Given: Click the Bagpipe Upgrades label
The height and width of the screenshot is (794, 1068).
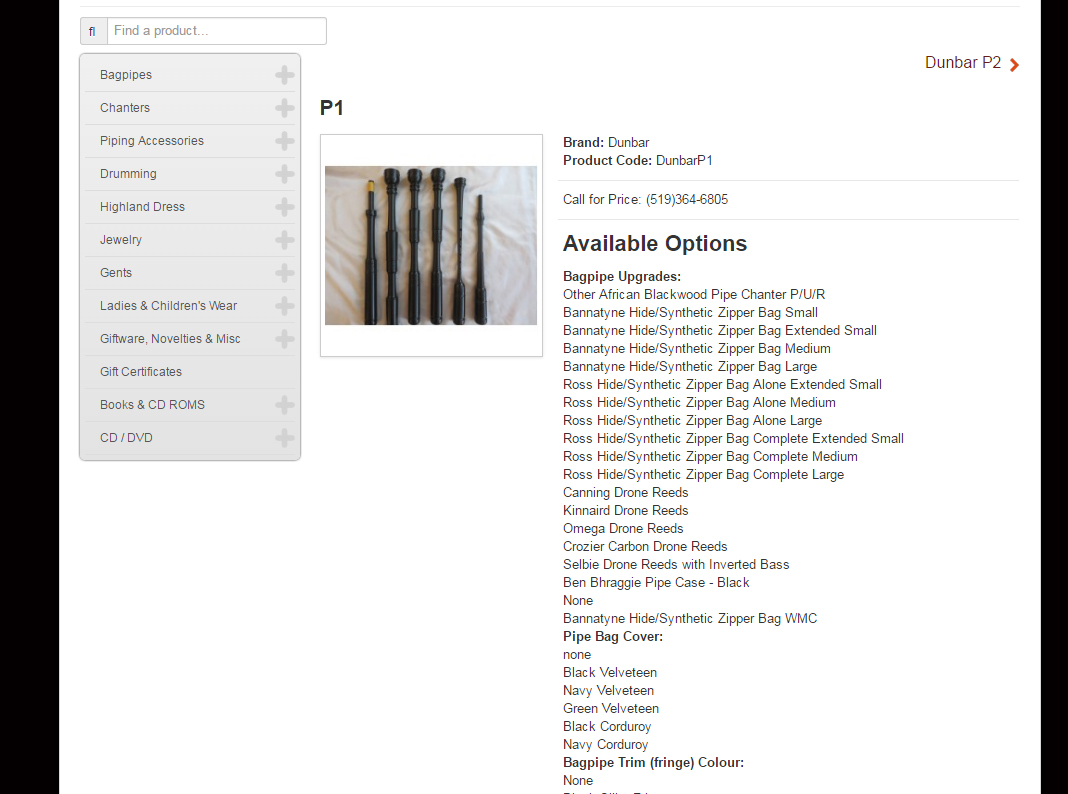Looking at the screenshot, I should [622, 276].
